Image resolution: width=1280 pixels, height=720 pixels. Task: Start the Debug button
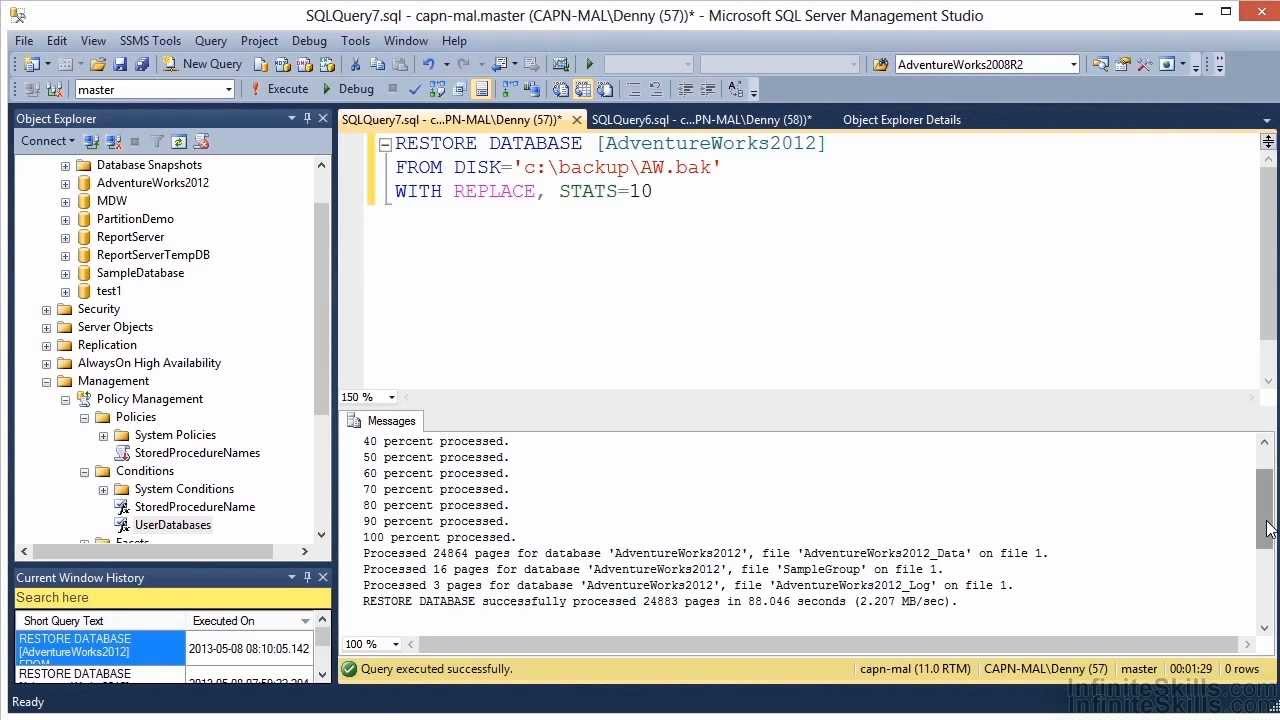pyautogui.click(x=348, y=89)
